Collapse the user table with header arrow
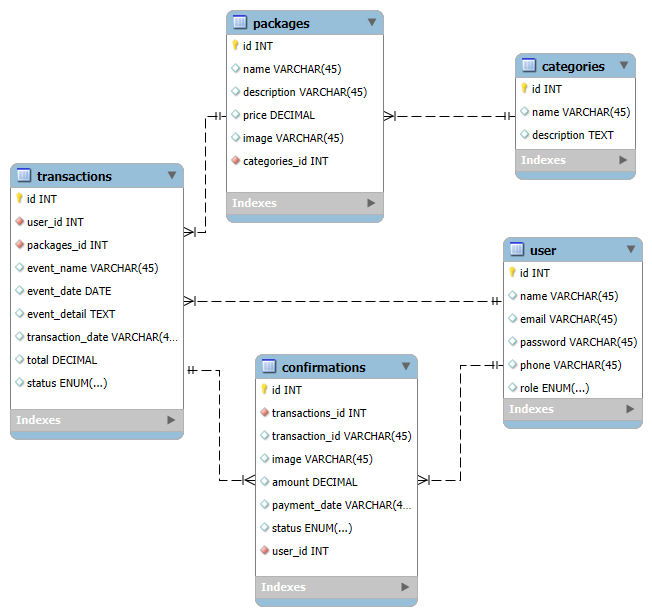The height and width of the screenshot is (616, 652). click(631, 249)
